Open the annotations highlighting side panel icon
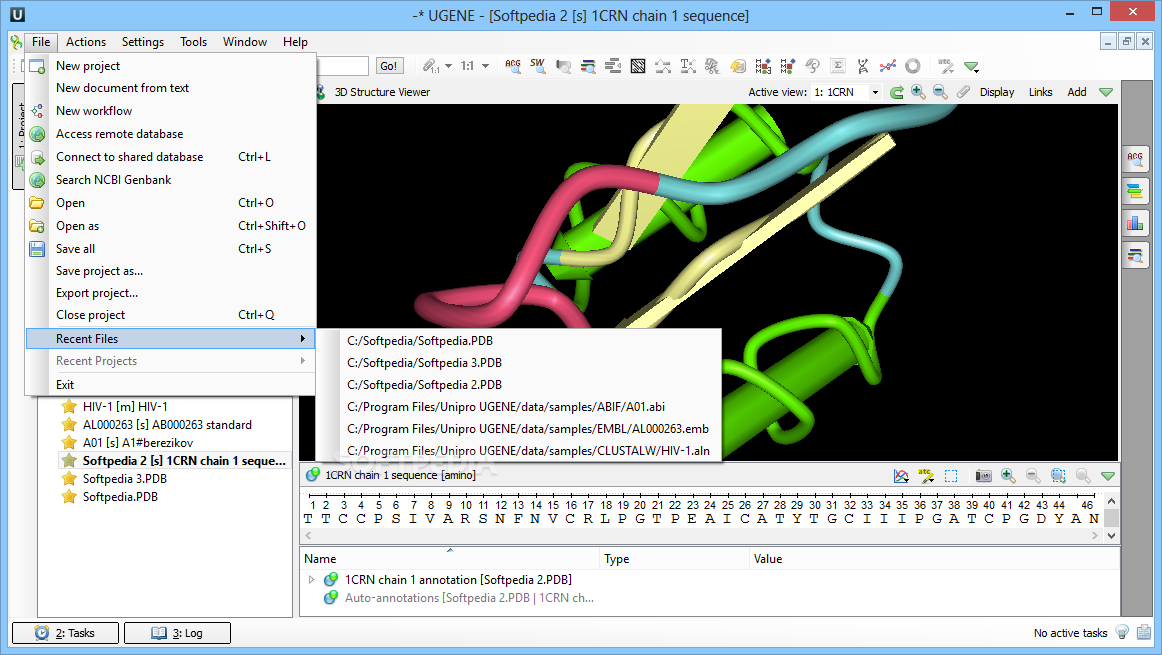 click(1135, 191)
